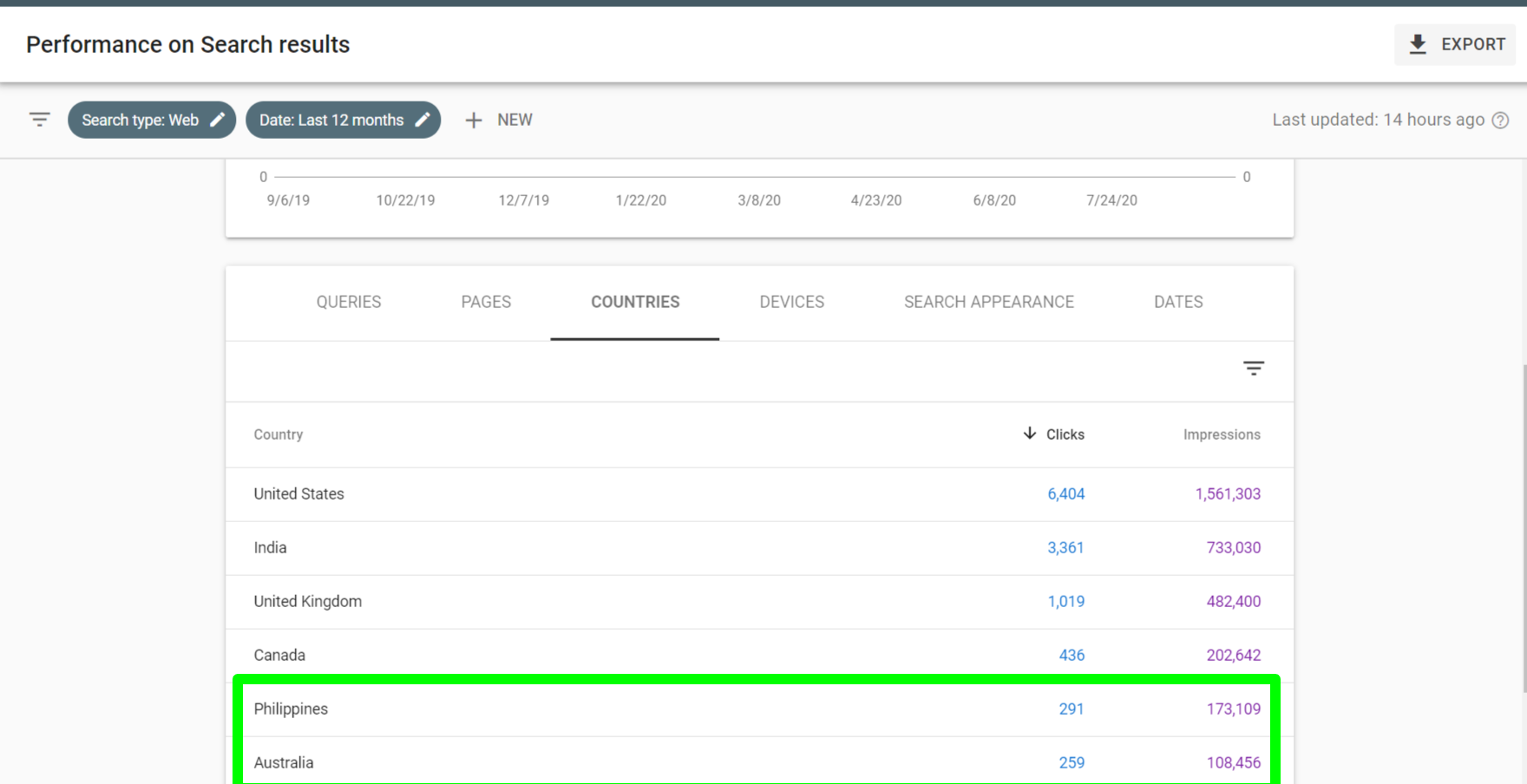Select the Australia row
This screenshot has height=784, width=1527.
pyautogui.click(x=759, y=761)
